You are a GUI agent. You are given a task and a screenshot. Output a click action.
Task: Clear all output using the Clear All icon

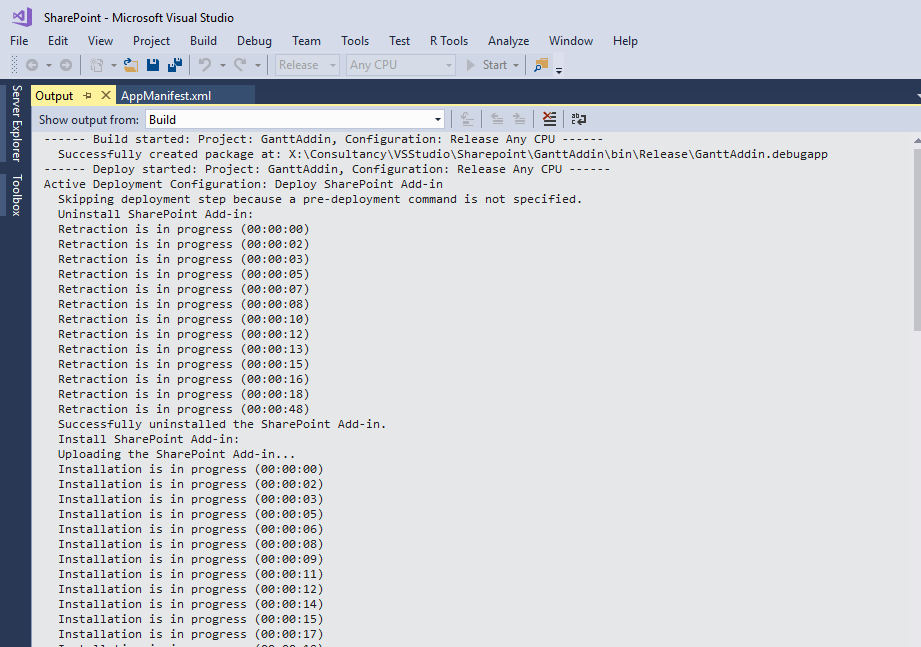(549, 117)
